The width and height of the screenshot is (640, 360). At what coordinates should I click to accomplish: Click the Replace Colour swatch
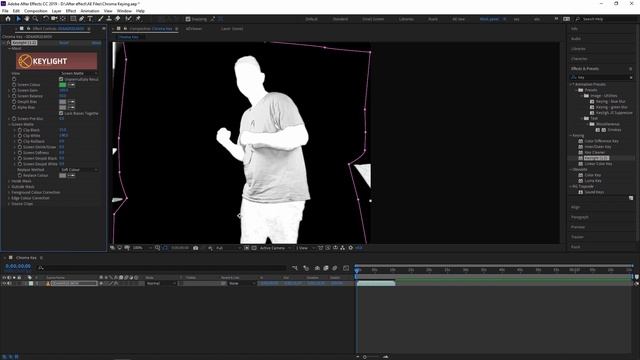[62, 175]
